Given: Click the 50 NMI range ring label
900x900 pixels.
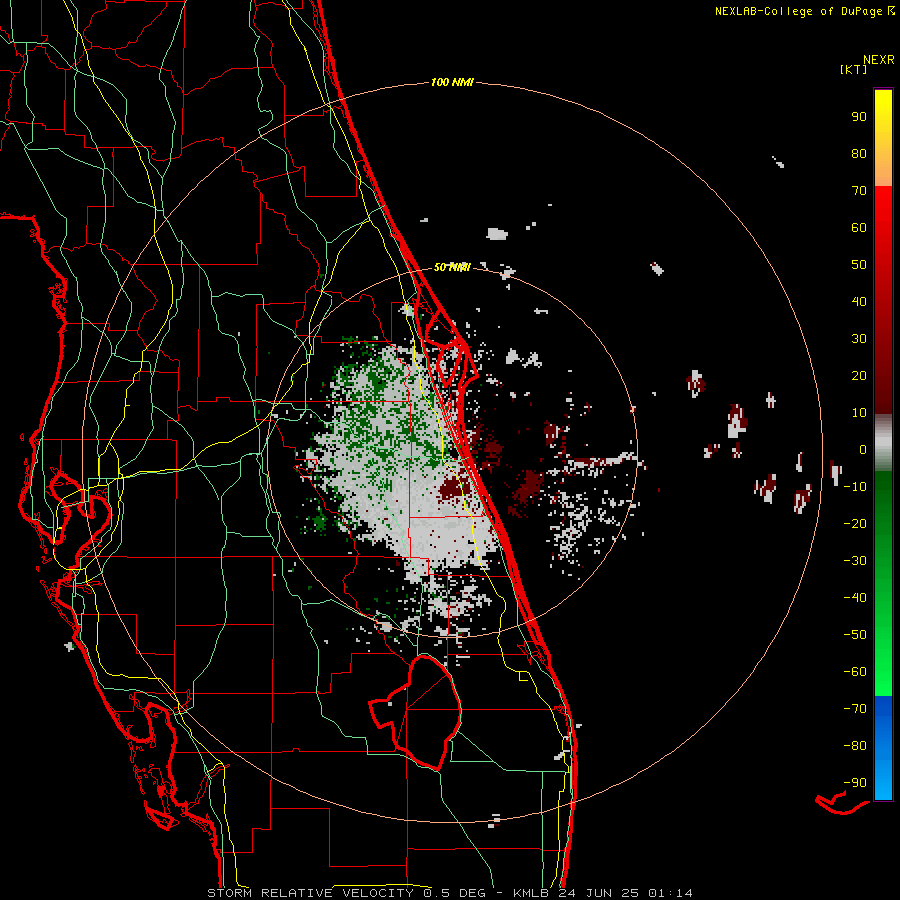Looking at the screenshot, I should click(452, 267).
